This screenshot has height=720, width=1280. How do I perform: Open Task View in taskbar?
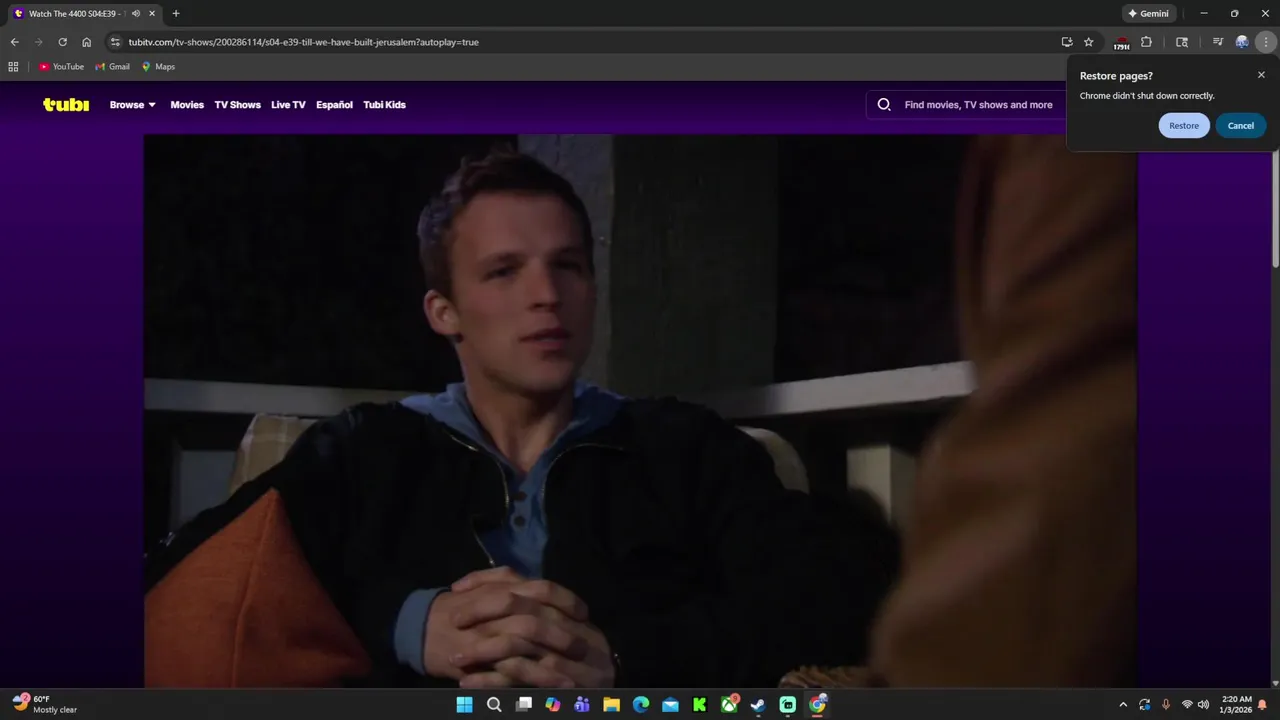pyautogui.click(x=523, y=705)
